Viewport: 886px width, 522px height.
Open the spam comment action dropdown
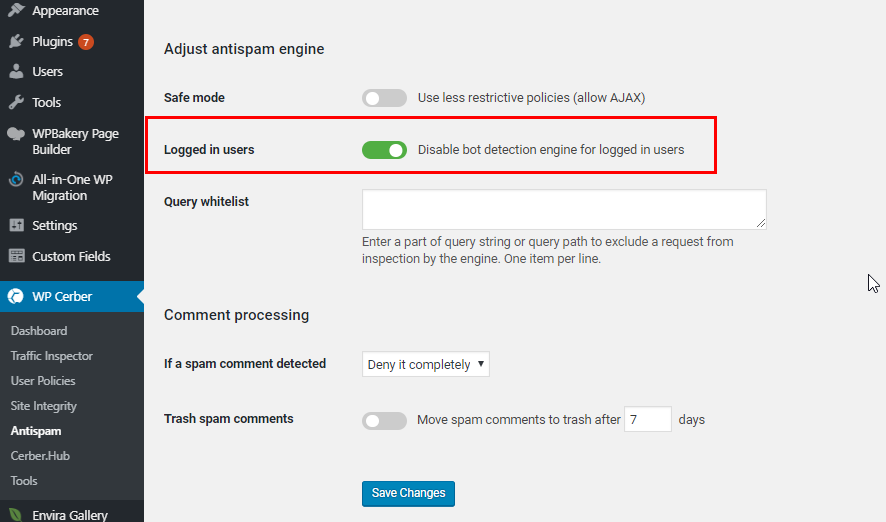[425, 365]
